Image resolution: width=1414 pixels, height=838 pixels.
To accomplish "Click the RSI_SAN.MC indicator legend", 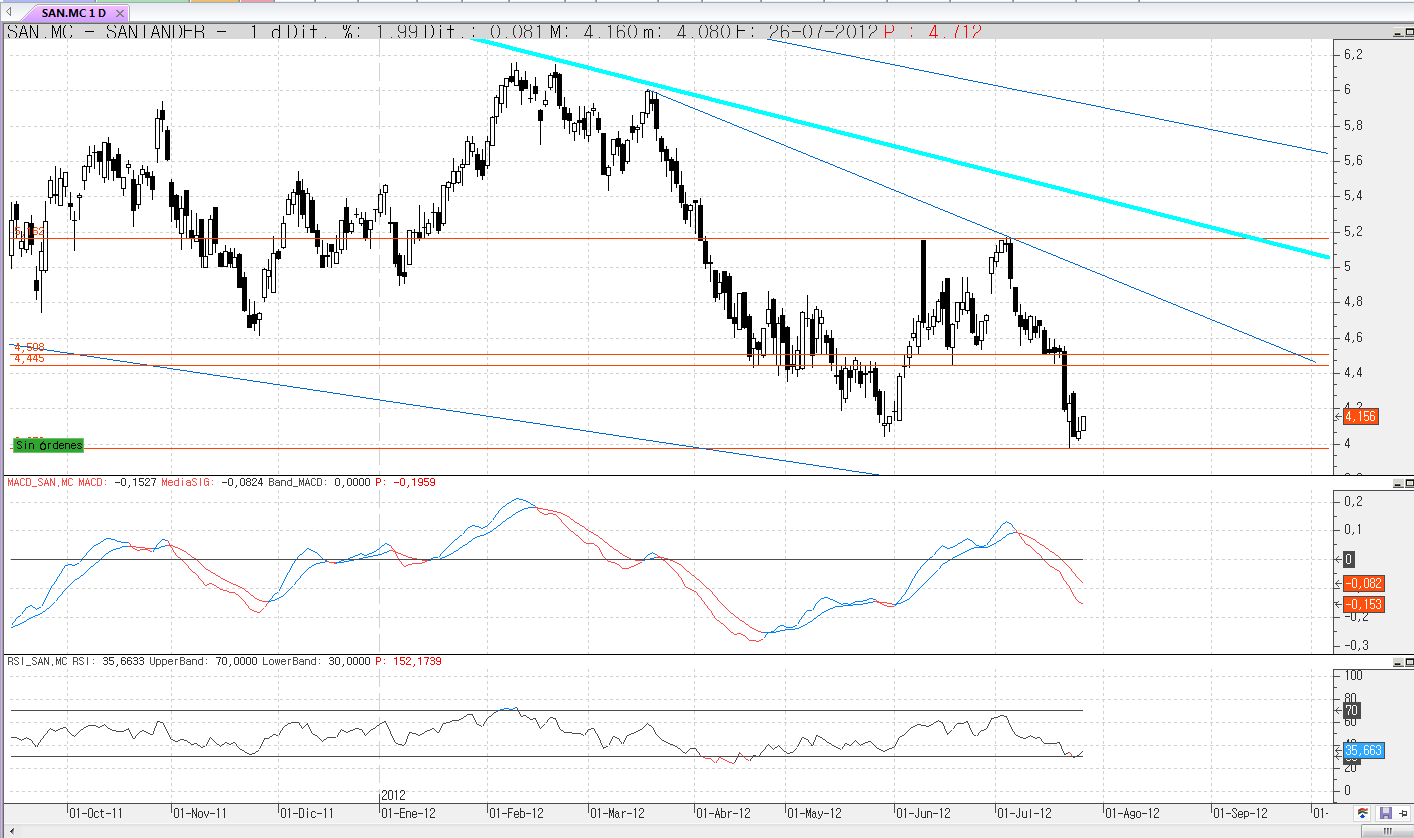I will click(x=224, y=662).
